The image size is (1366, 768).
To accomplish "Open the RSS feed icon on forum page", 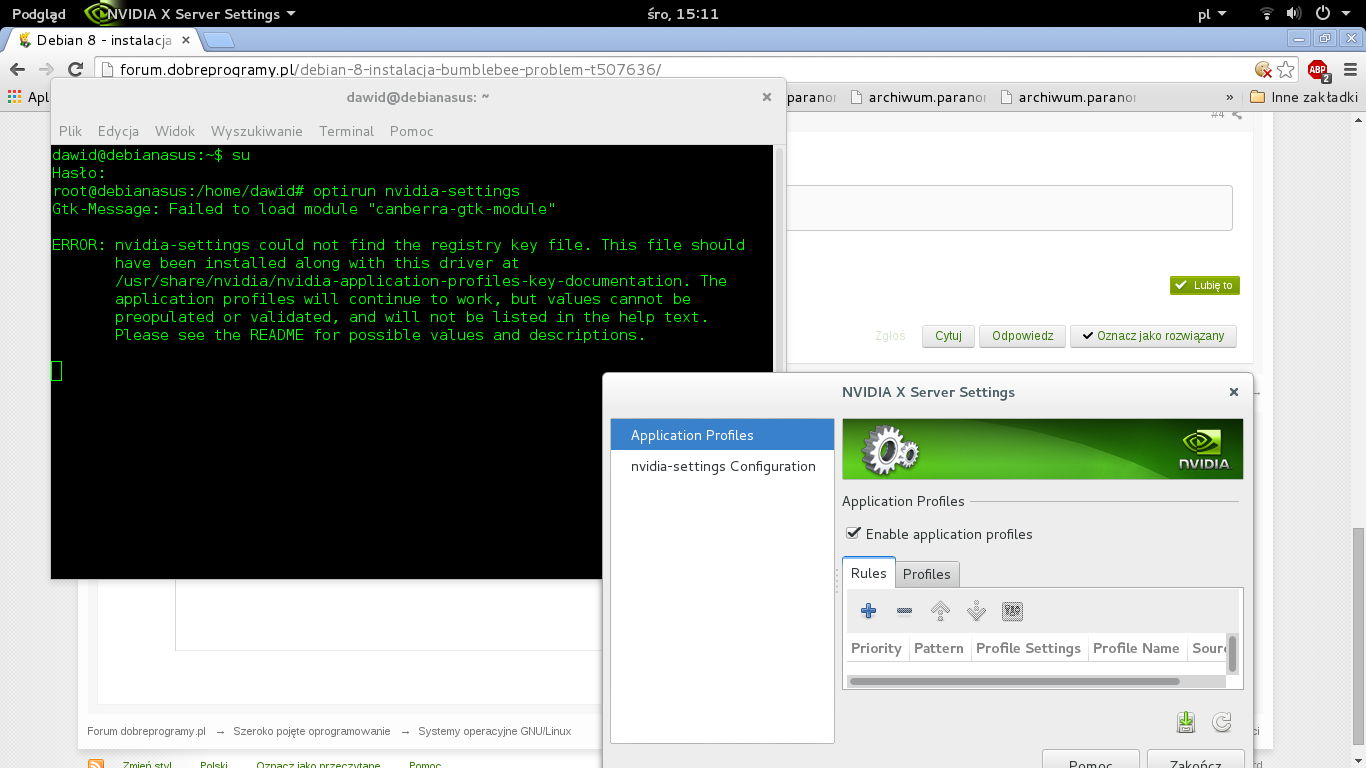I will pos(96,764).
